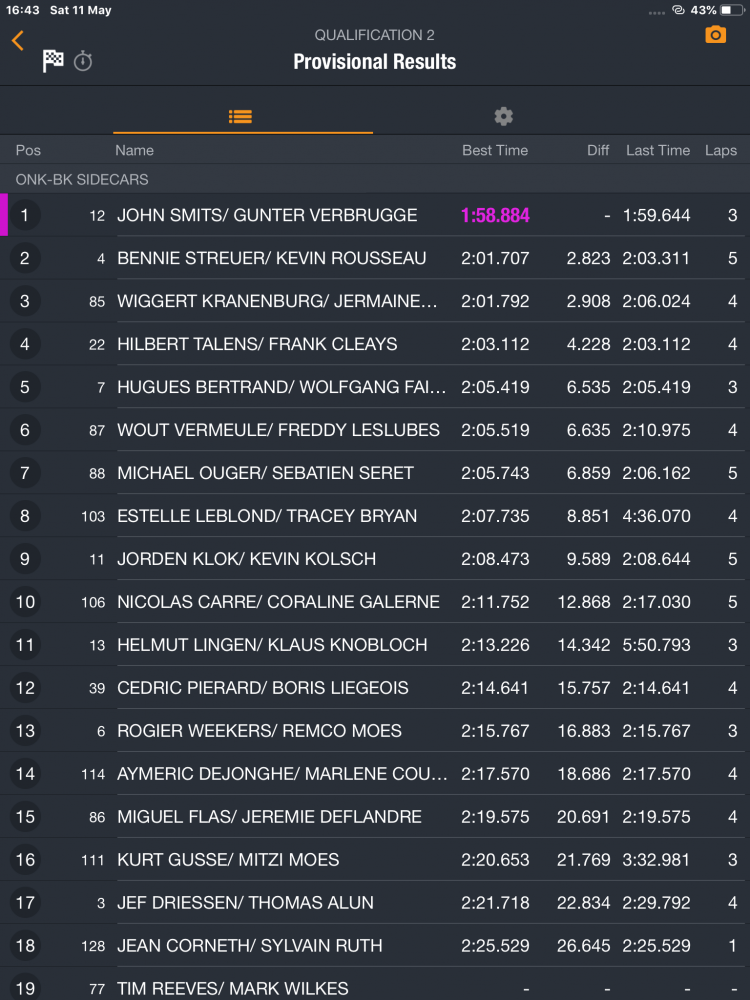The image size is (750, 1000).
Task: Tap the orange camera icon
Action: click(715, 35)
